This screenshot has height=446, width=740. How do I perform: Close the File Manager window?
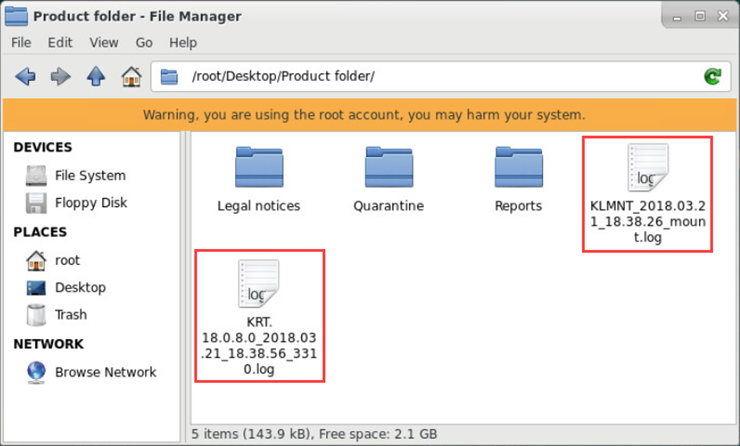tap(723, 16)
